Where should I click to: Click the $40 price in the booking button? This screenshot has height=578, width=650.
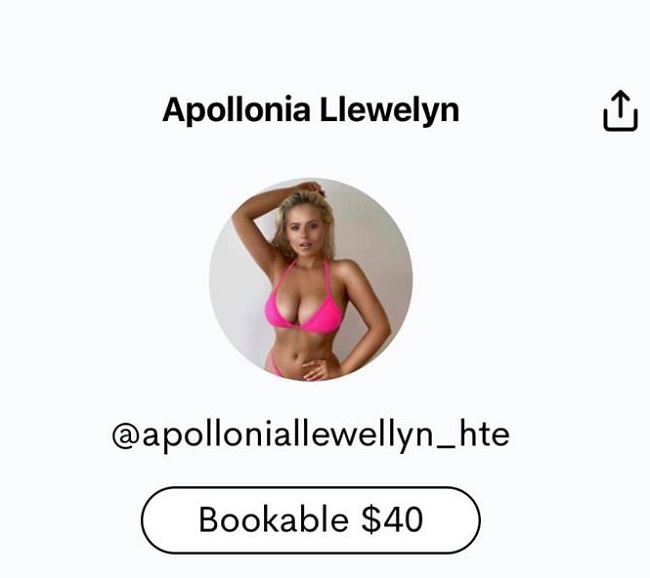pyautogui.click(x=392, y=519)
